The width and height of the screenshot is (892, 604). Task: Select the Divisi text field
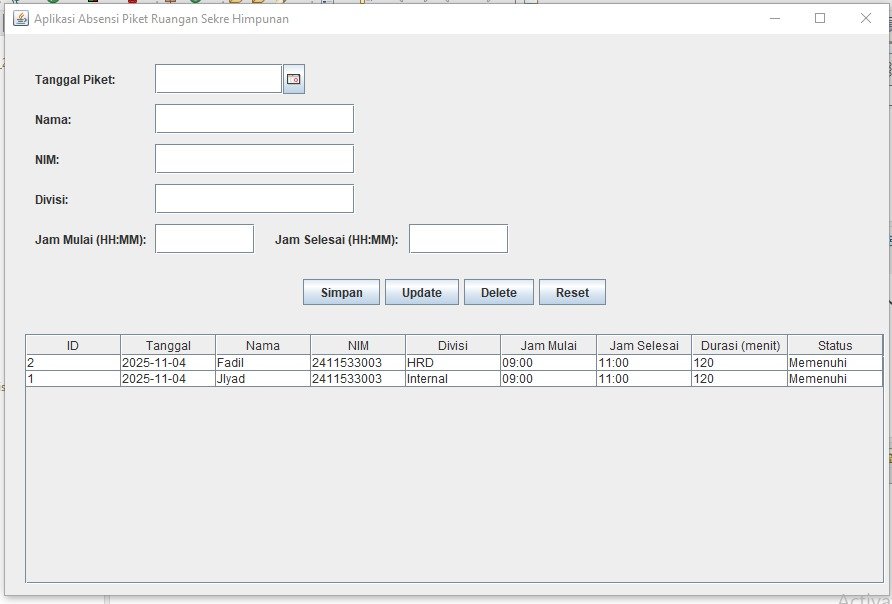pos(254,199)
